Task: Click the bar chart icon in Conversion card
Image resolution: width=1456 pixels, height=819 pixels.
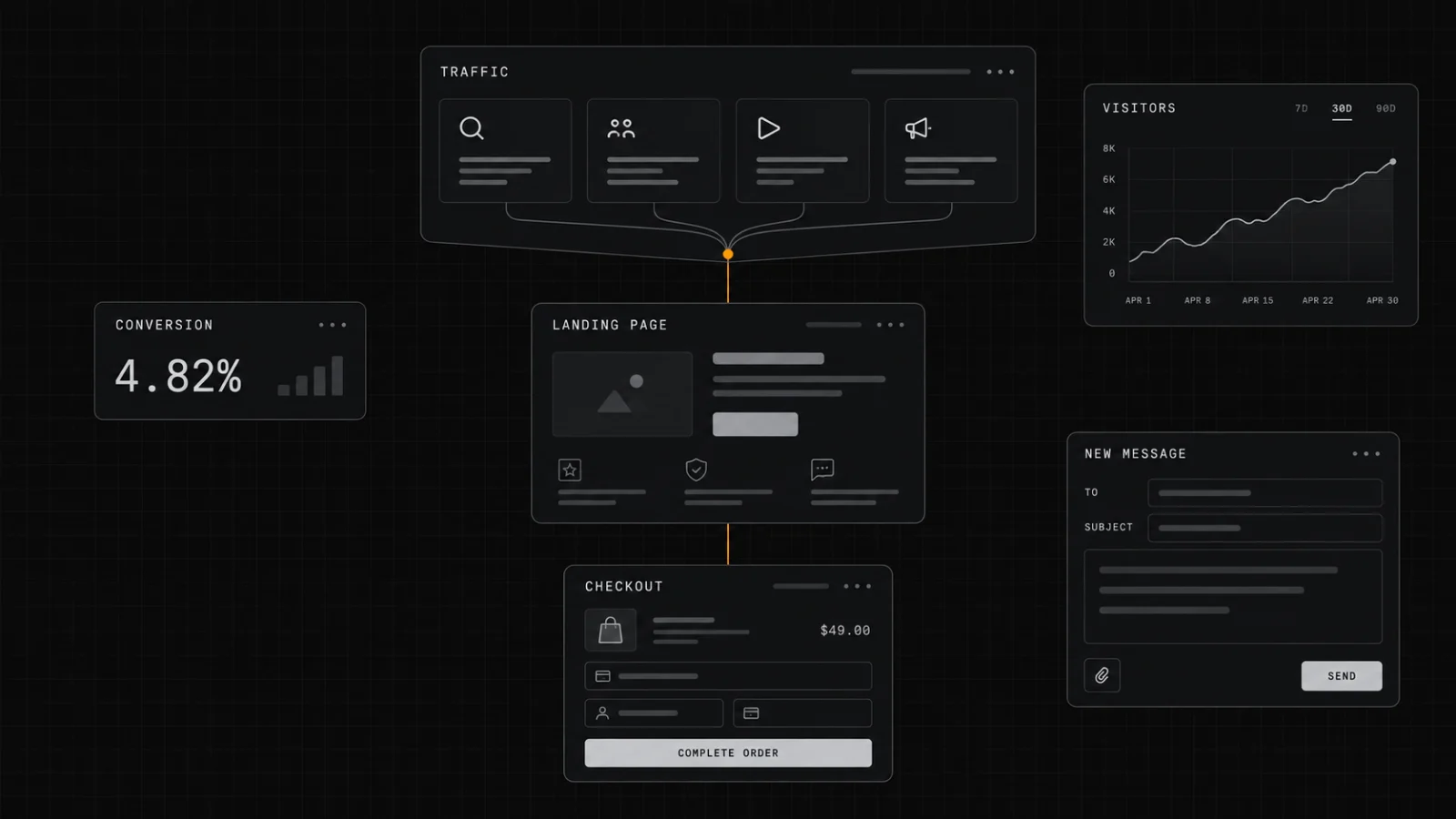Action: coord(310,375)
